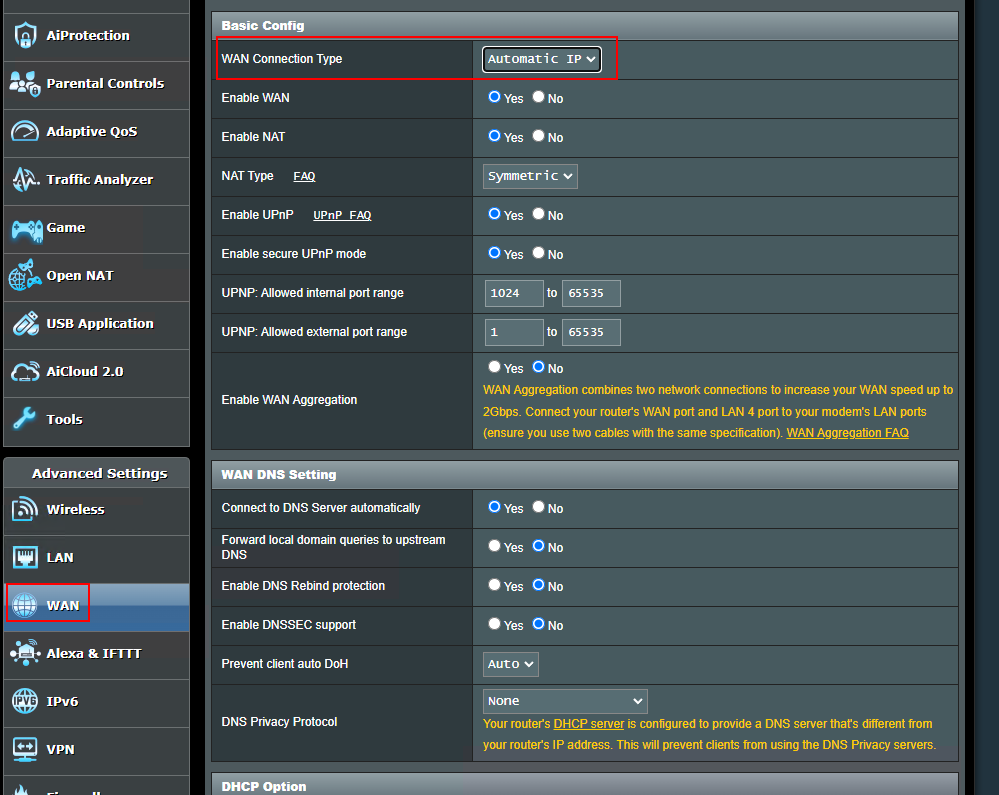999x795 pixels.
Task: Open the NAT Type FAQ link
Action: (x=304, y=176)
